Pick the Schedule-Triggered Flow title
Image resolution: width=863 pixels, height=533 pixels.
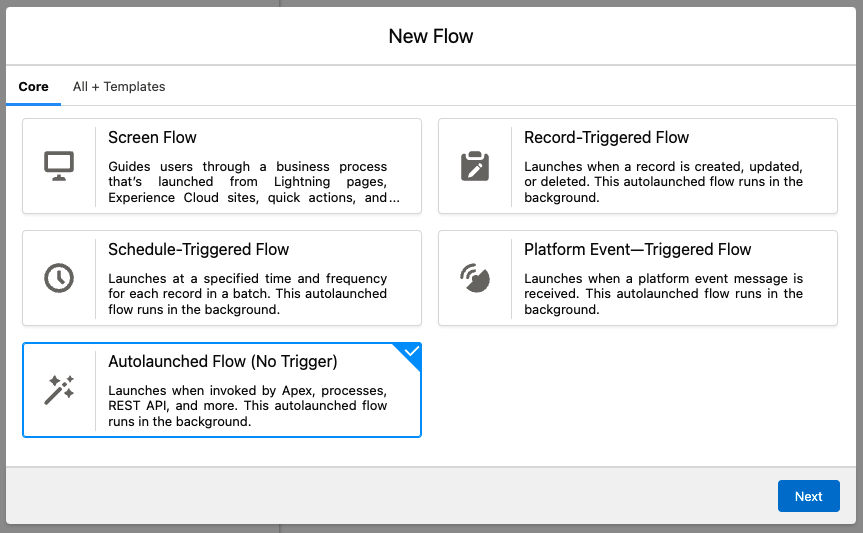pos(199,249)
